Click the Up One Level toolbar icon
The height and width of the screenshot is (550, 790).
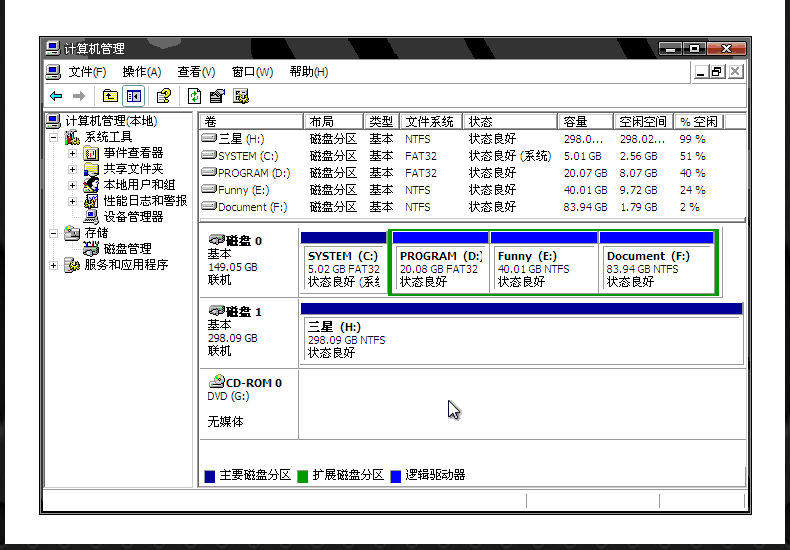pyautogui.click(x=110, y=96)
